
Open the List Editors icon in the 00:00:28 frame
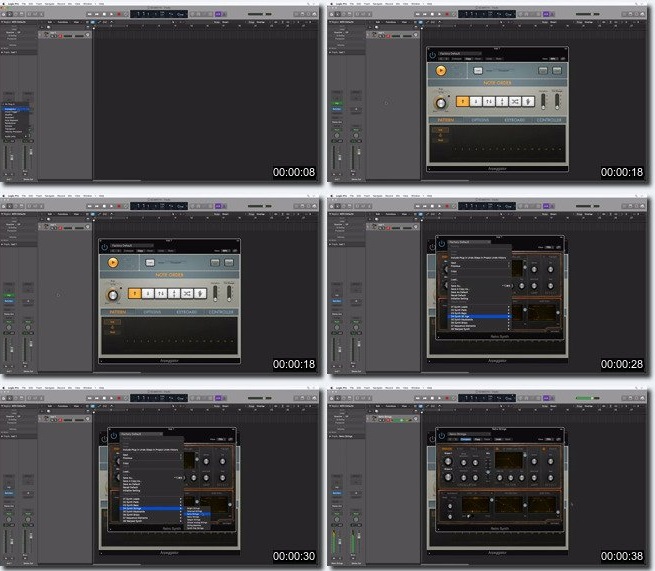click(x=623, y=206)
